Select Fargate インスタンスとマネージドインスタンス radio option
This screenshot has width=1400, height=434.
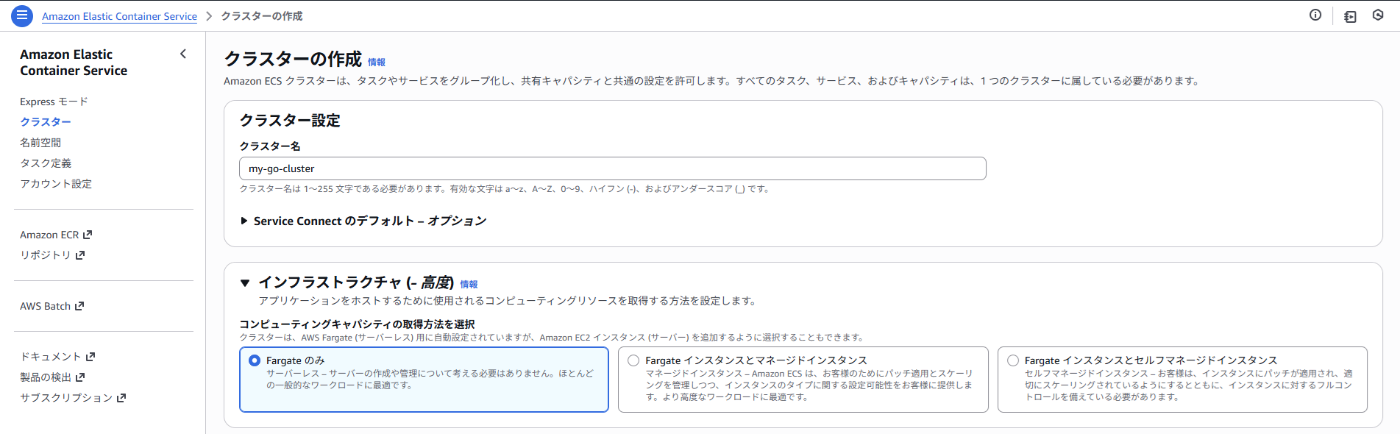pos(633,360)
